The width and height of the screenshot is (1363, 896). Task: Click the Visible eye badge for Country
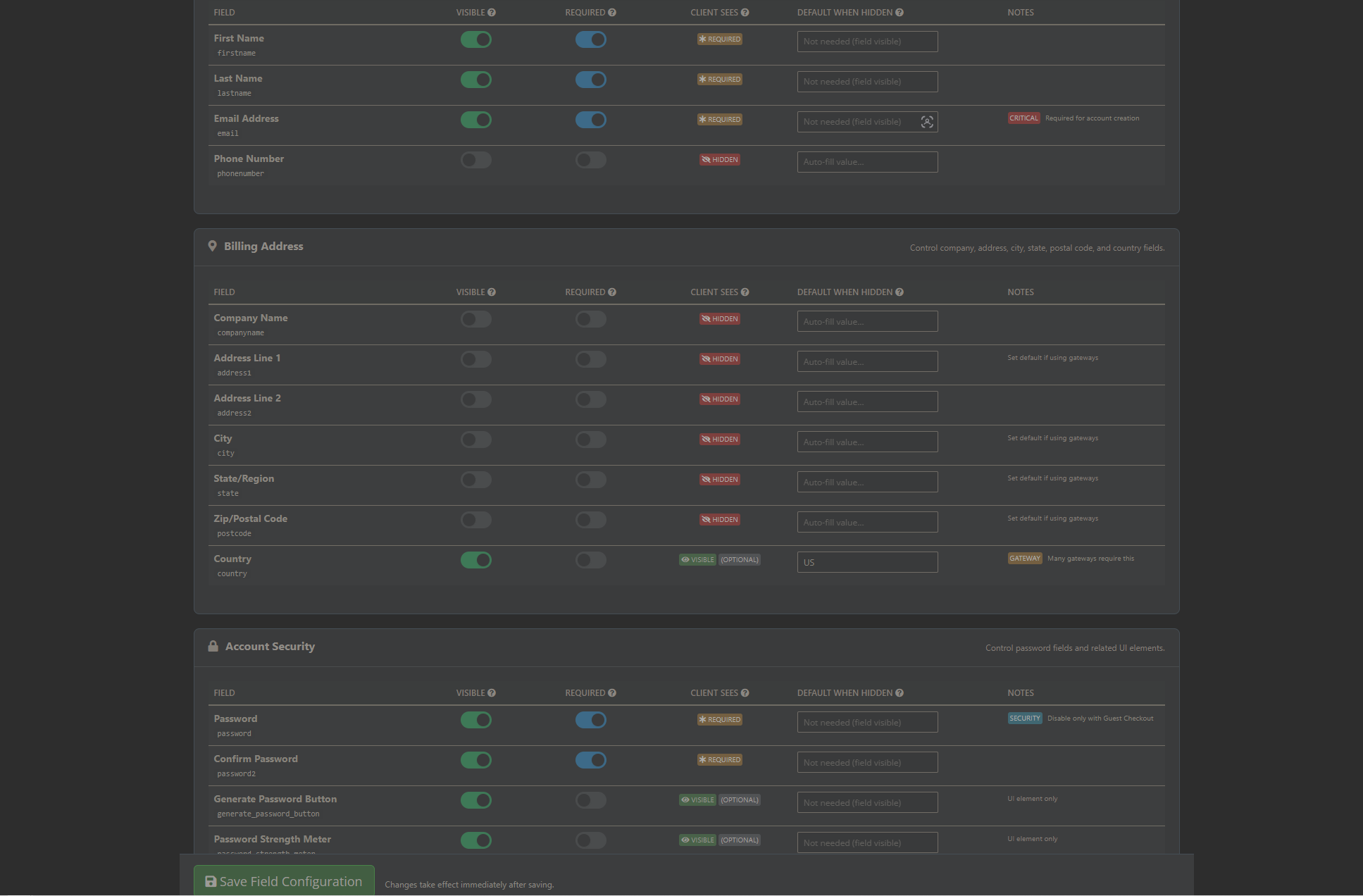(x=697, y=560)
